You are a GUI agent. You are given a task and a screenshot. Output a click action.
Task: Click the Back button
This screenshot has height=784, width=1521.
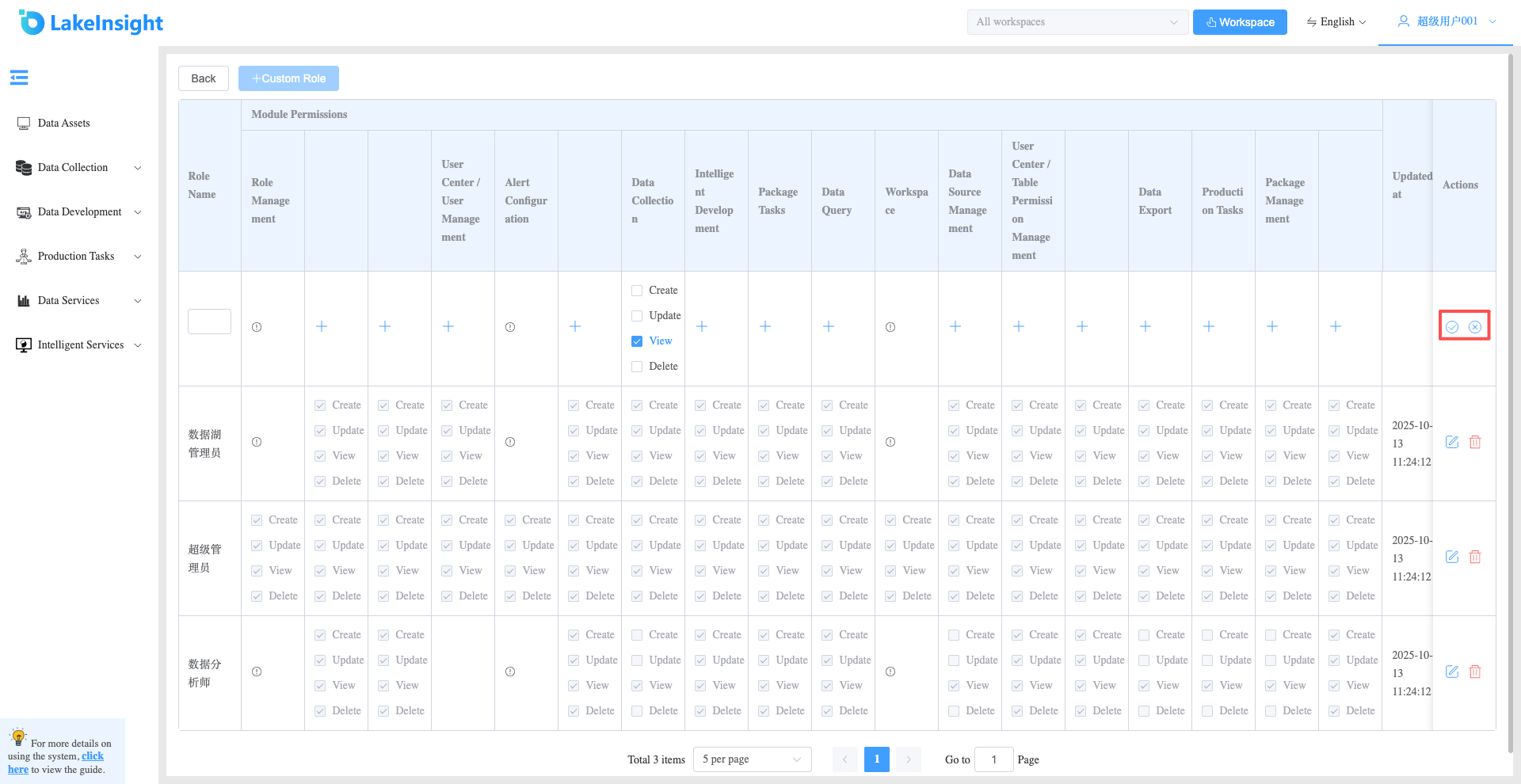(x=204, y=78)
